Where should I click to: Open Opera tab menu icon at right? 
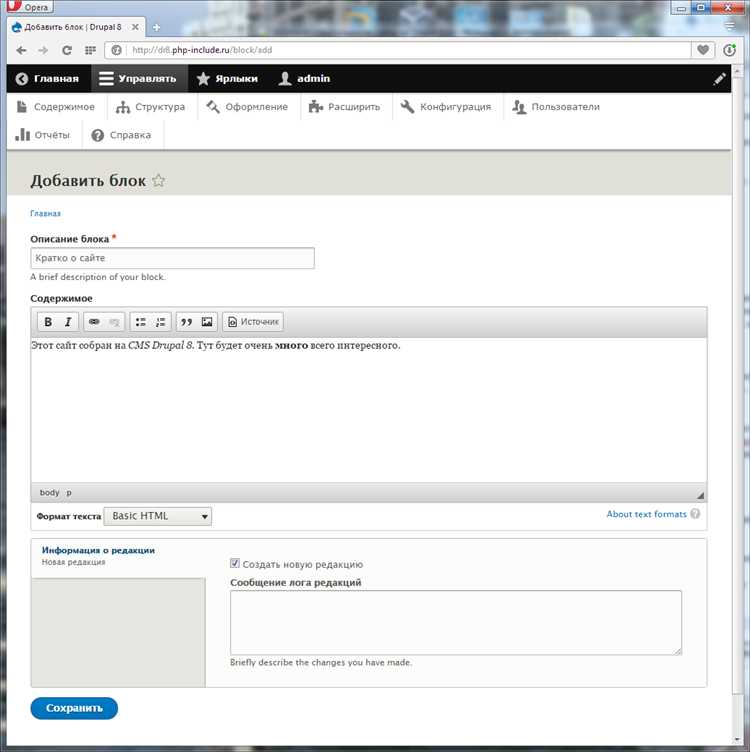[729, 26]
